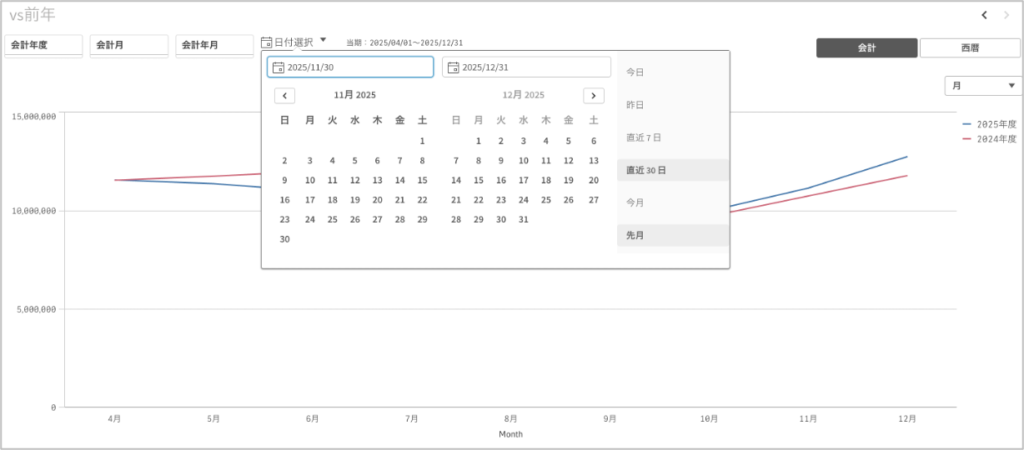Expand the 日付選択 date picker arrow
The height and width of the screenshot is (450, 1024).
[323, 41]
